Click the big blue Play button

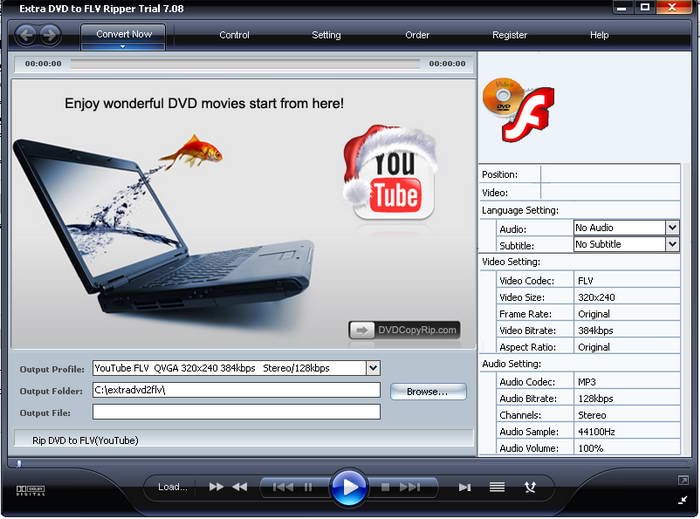(349, 487)
